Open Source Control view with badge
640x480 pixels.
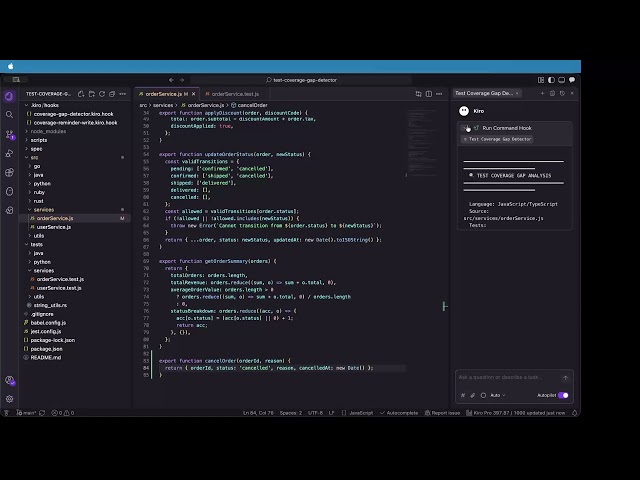(9, 134)
